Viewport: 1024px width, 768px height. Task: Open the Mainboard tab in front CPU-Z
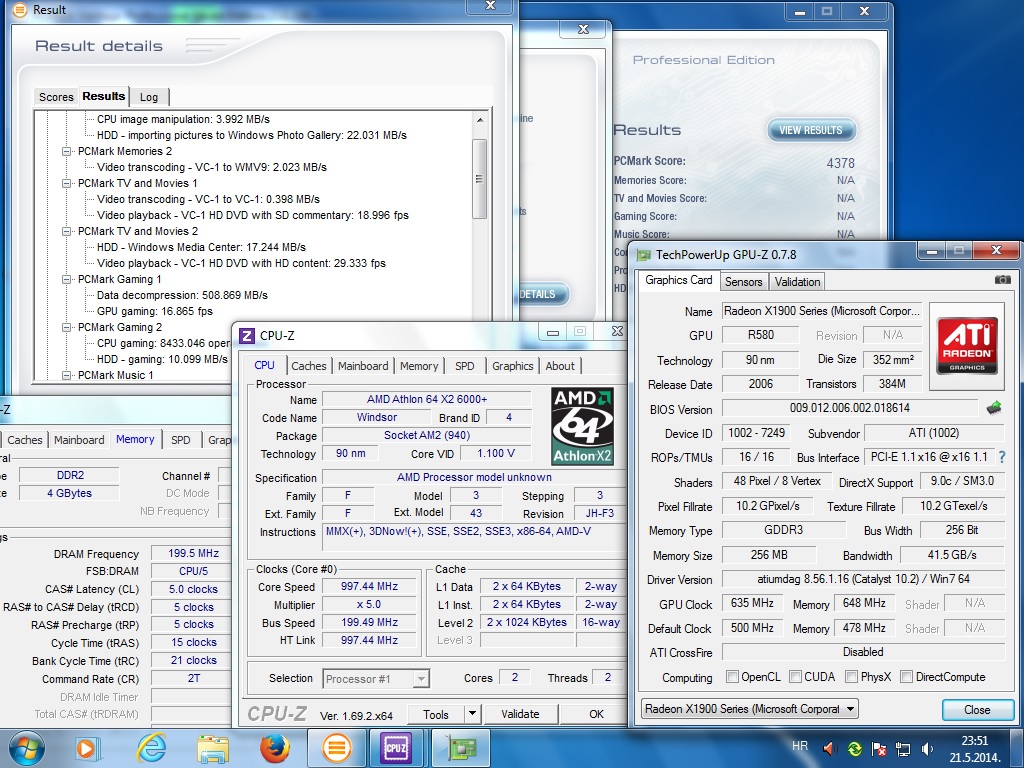pos(363,366)
